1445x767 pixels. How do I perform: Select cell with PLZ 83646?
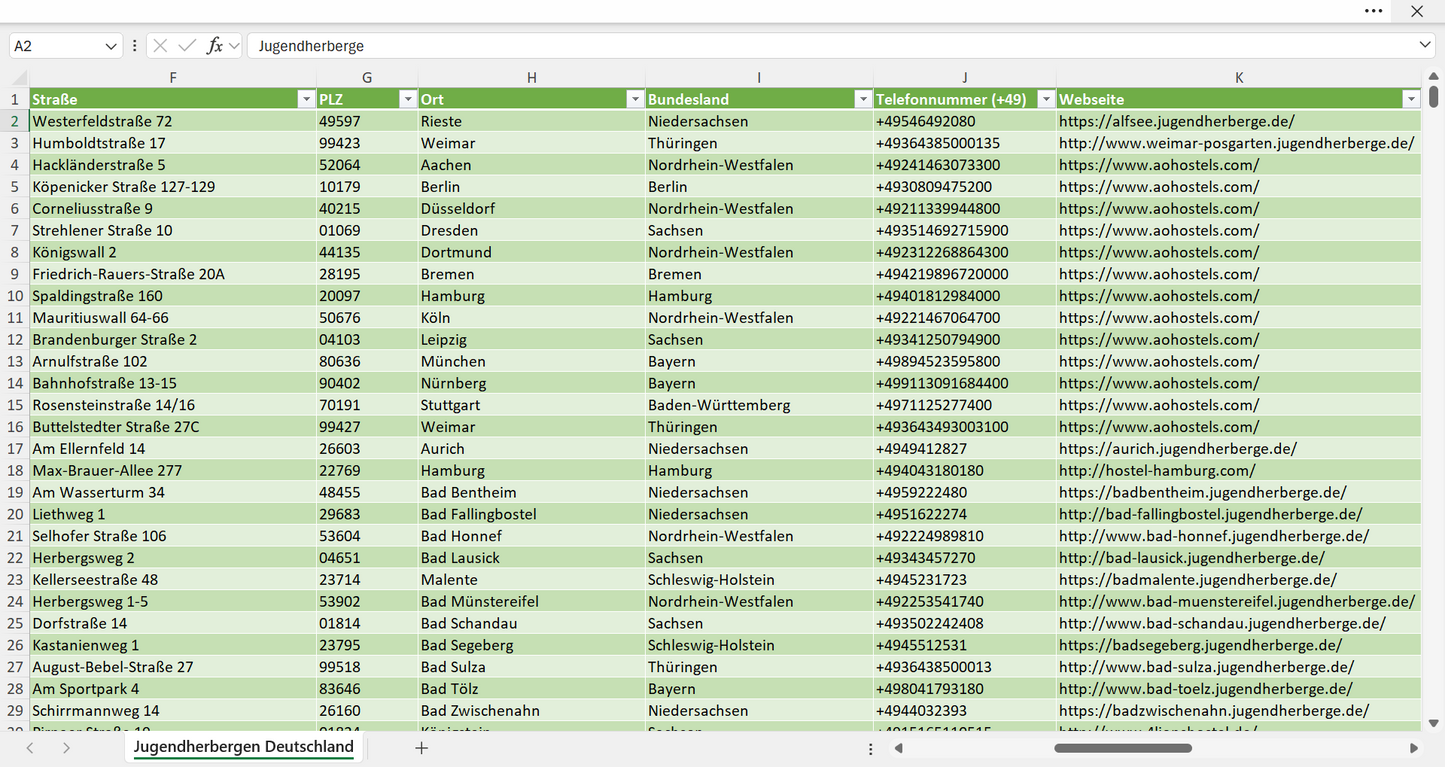(367, 689)
